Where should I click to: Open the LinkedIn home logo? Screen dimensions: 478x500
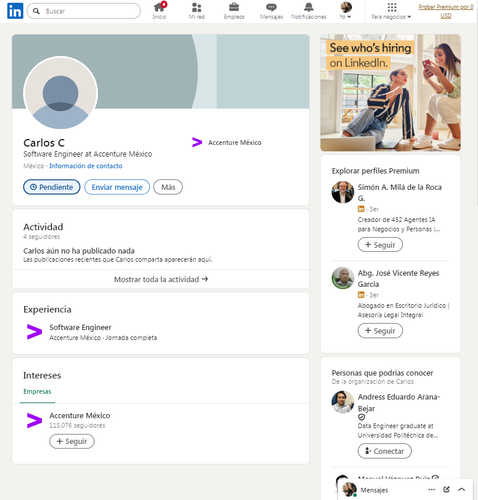click(15, 11)
